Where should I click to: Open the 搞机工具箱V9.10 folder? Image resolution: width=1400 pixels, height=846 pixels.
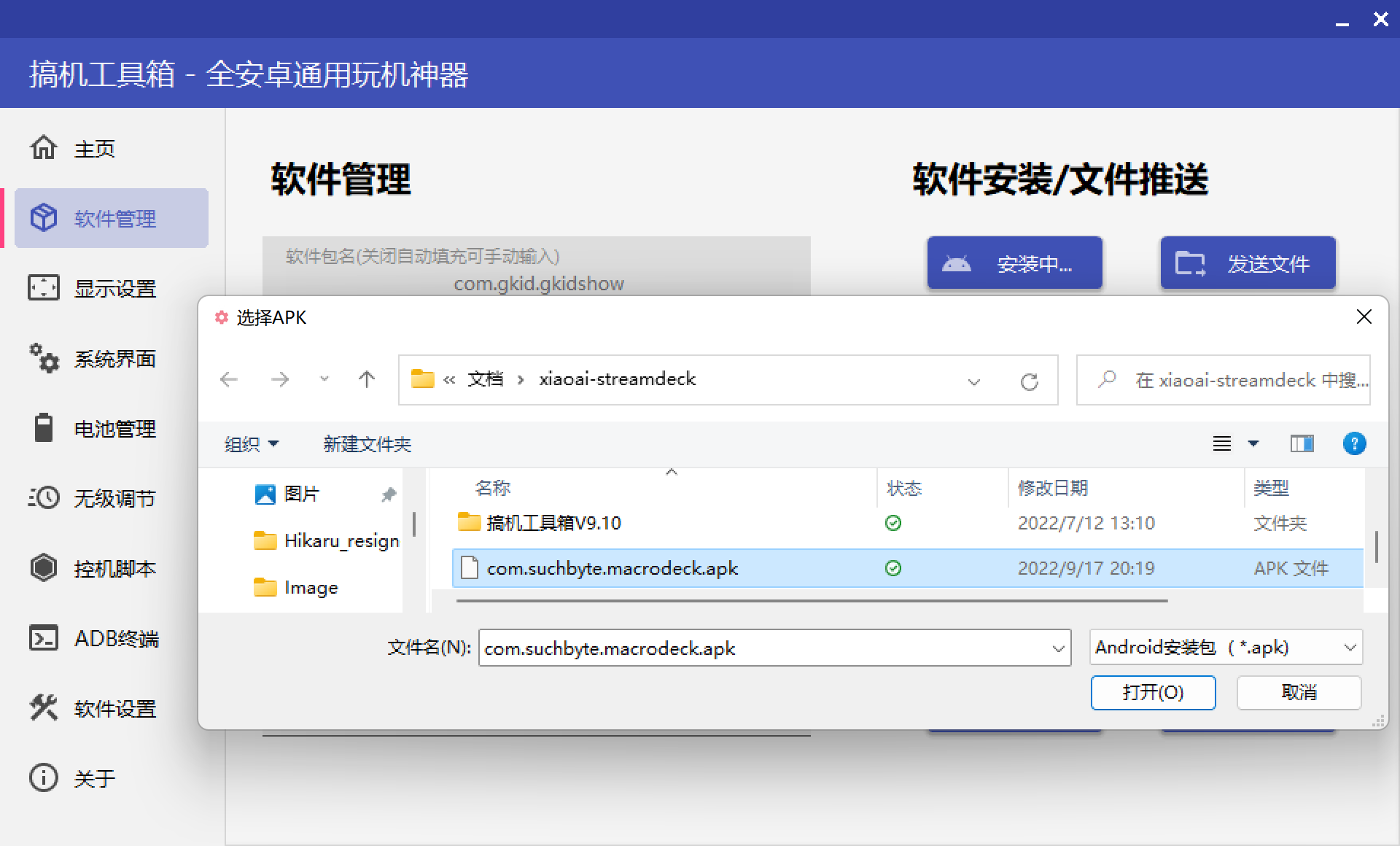[553, 522]
